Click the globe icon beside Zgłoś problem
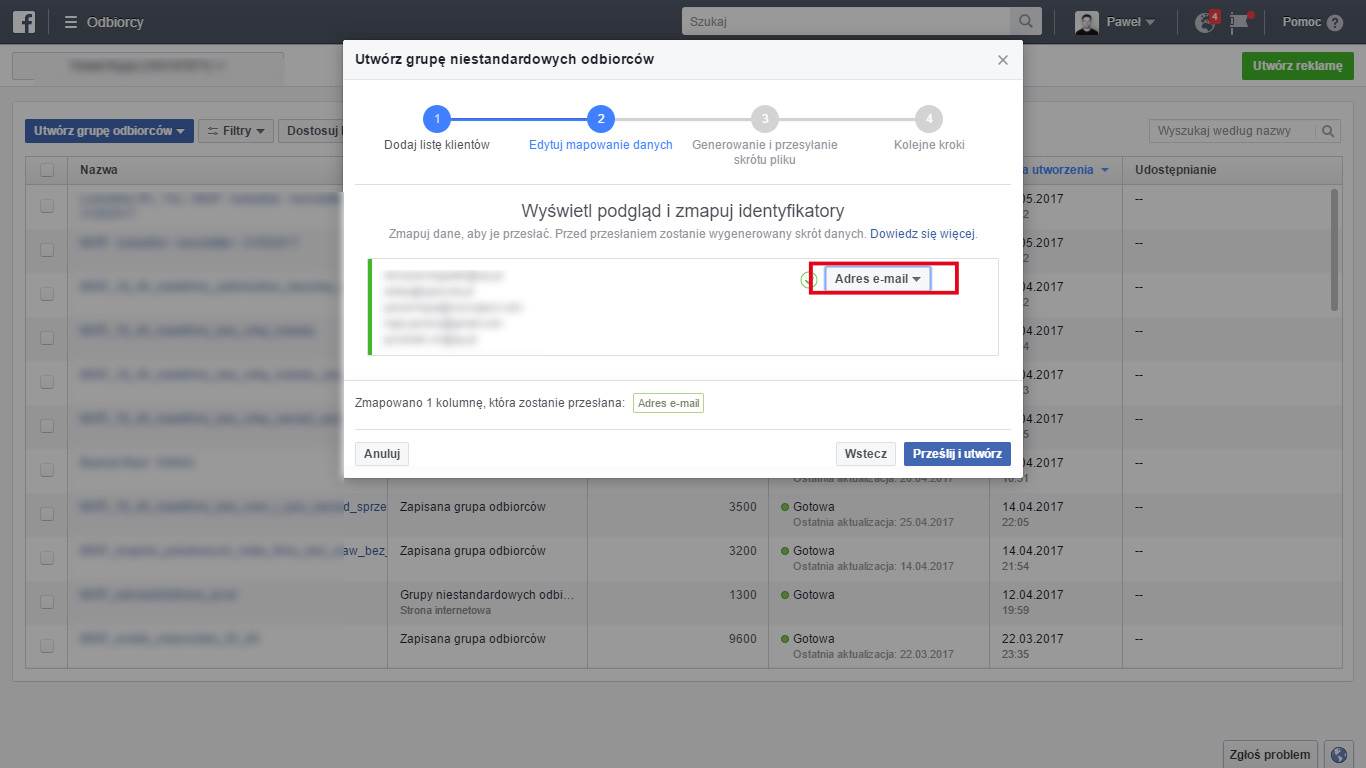 (1338, 754)
